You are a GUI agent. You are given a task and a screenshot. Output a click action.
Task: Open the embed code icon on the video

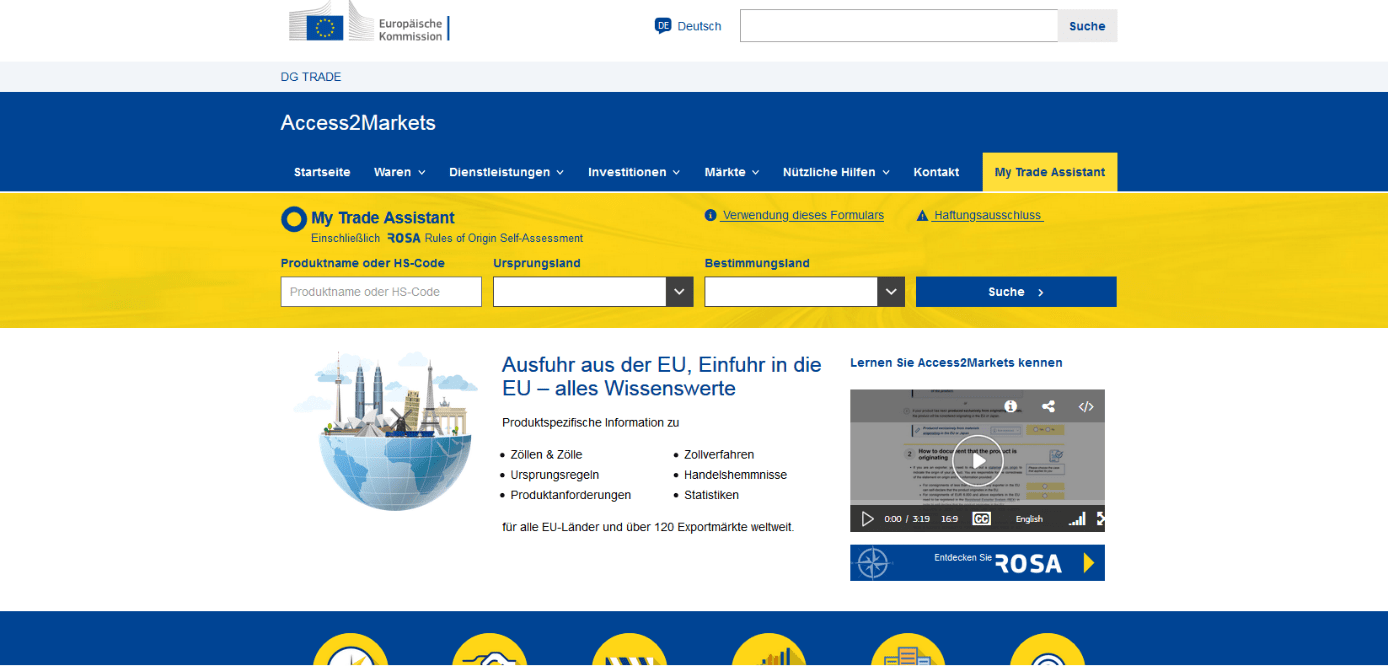(x=1086, y=406)
